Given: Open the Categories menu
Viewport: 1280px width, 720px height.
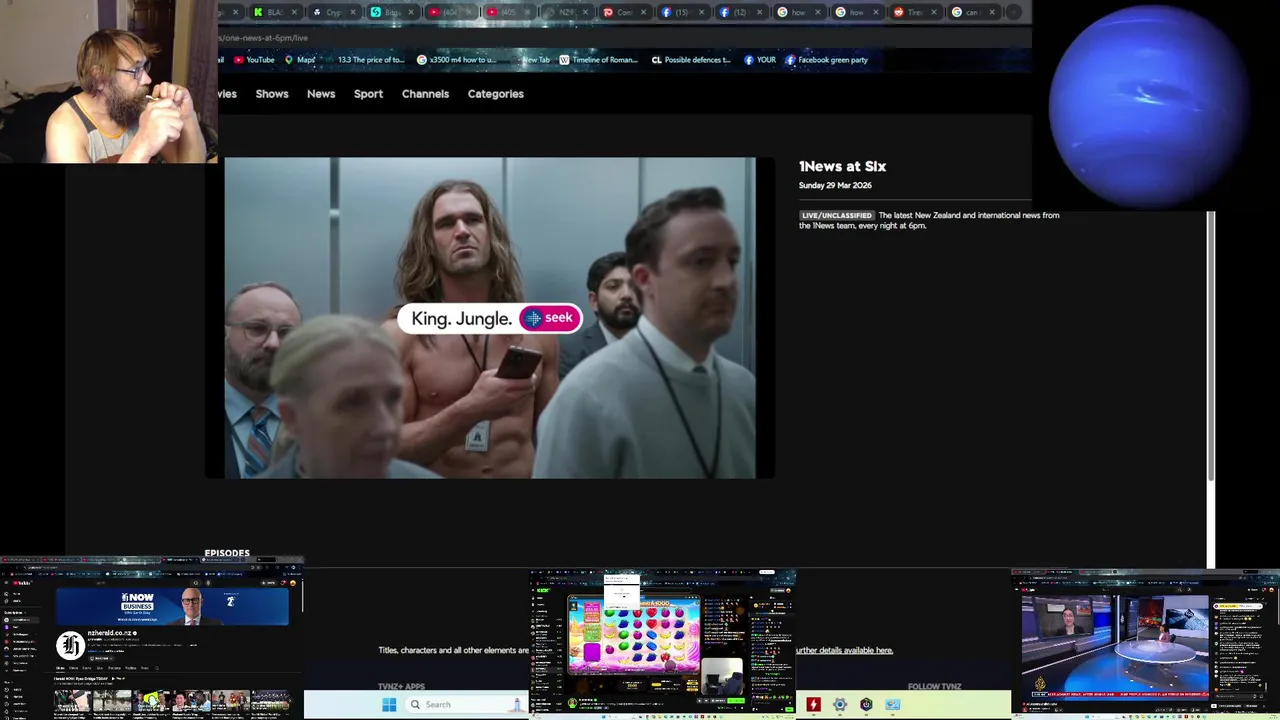Looking at the screenshot, I should tap(496, 94).
